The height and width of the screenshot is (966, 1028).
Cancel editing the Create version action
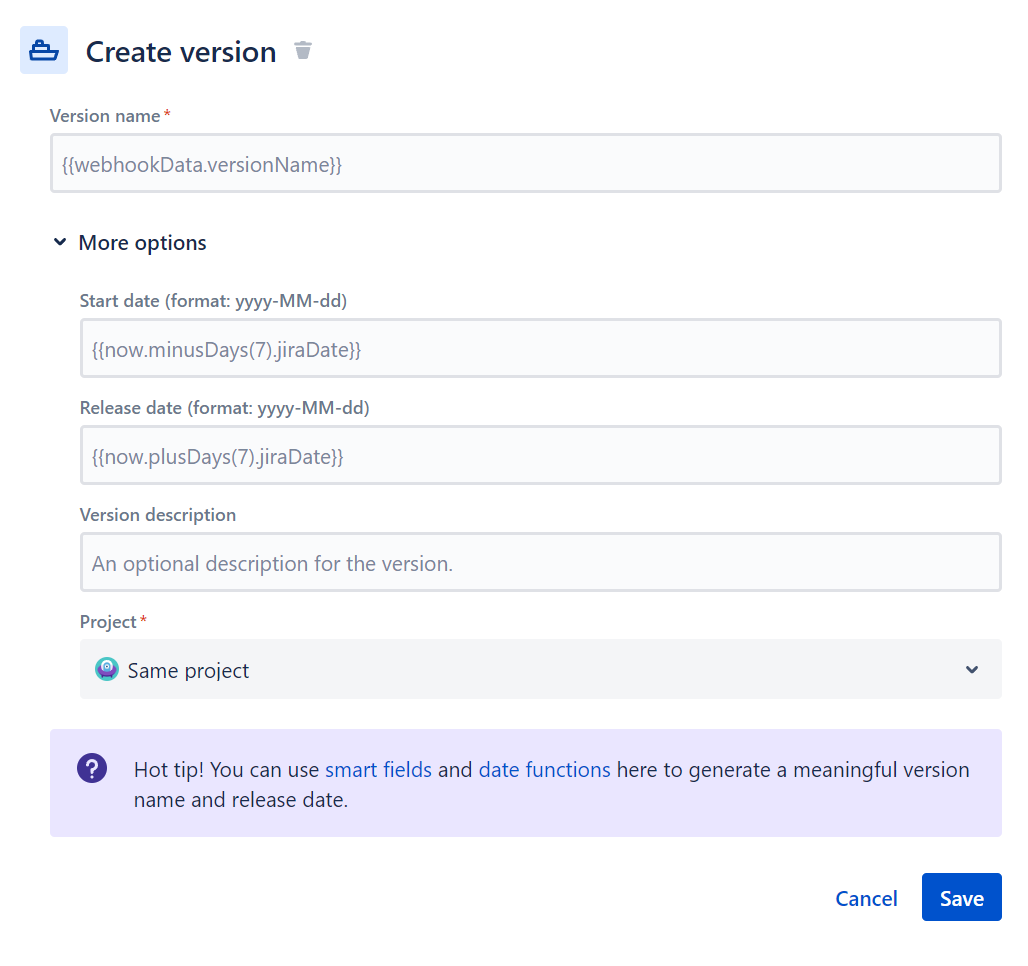866,898
